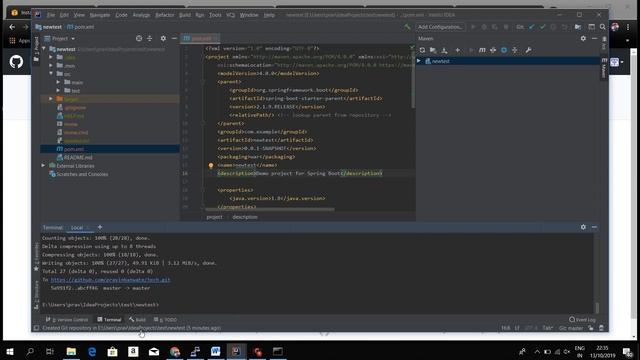Open Project panel gear settings
Screen dimensions: 640x360
[x=163, y=38]
